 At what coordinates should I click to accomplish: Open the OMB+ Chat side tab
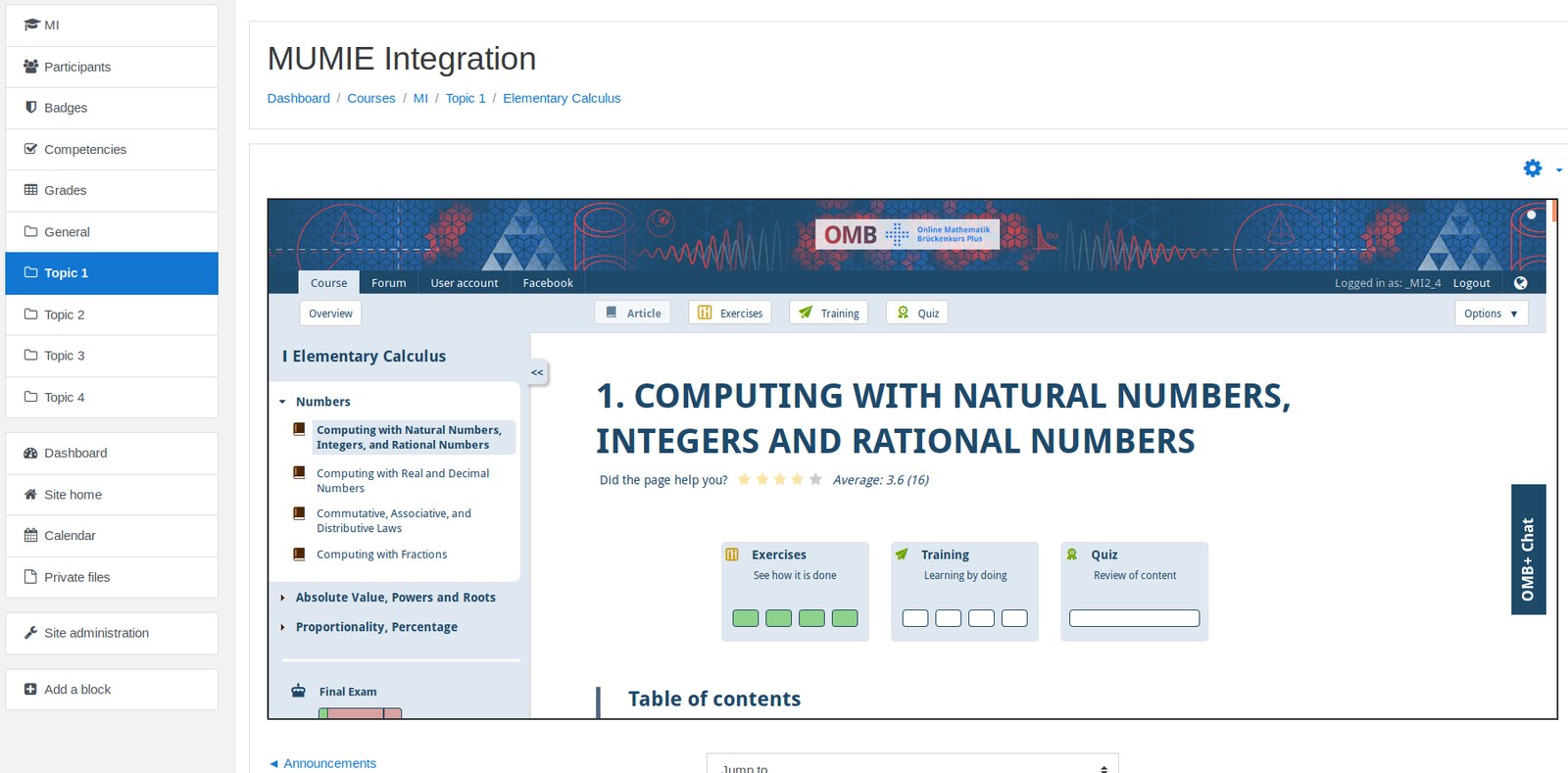(1528, 550)
